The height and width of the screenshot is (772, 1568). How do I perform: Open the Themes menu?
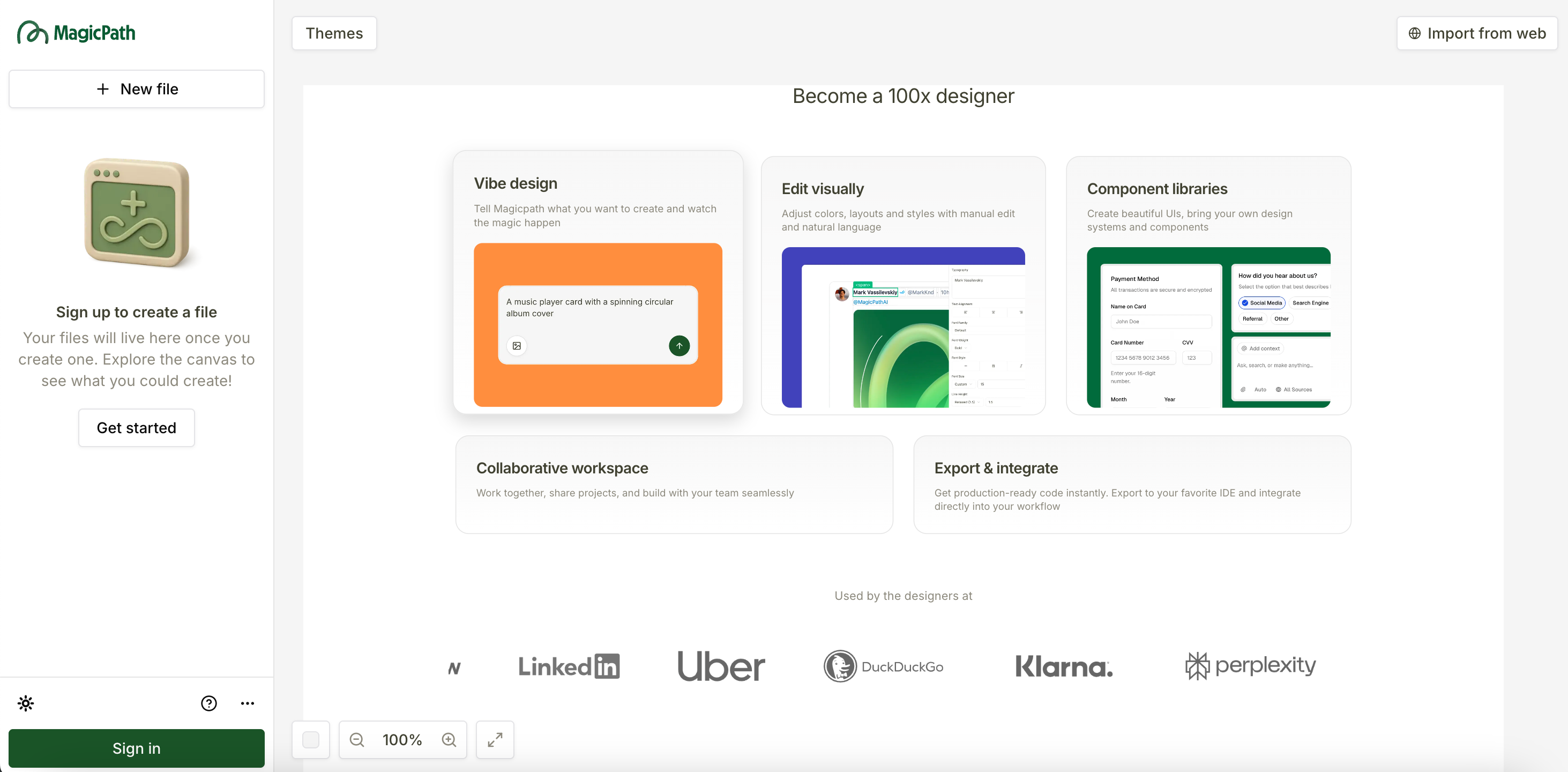(x=334, y=33)
